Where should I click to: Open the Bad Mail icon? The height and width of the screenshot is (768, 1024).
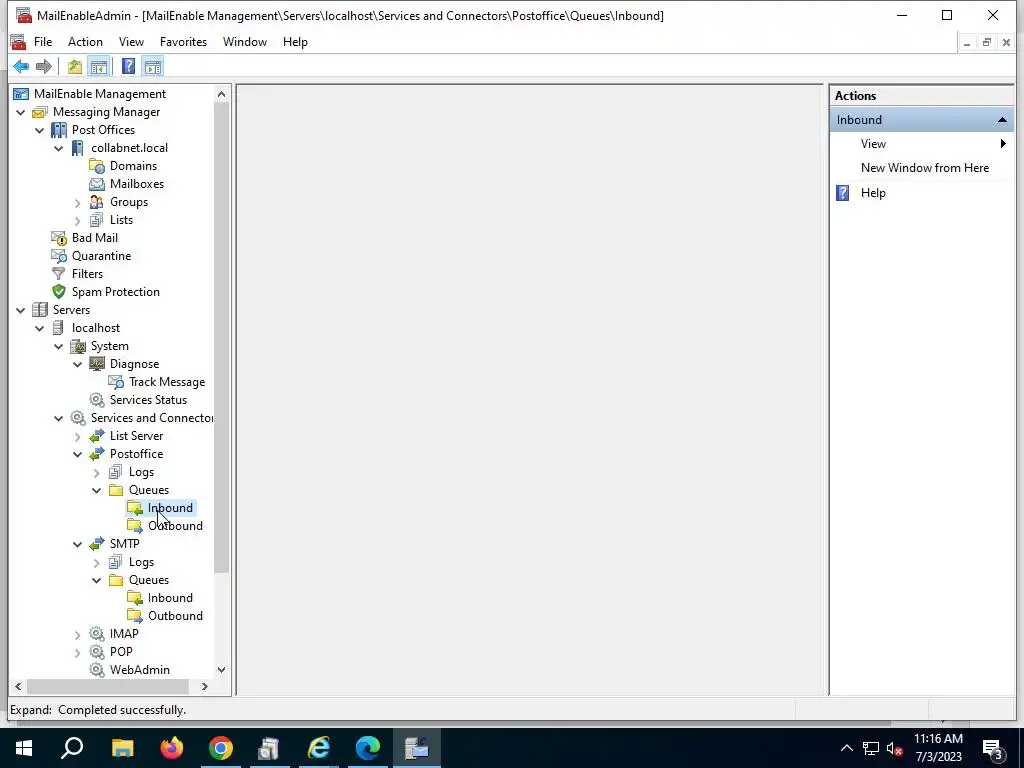coord(59,238)
